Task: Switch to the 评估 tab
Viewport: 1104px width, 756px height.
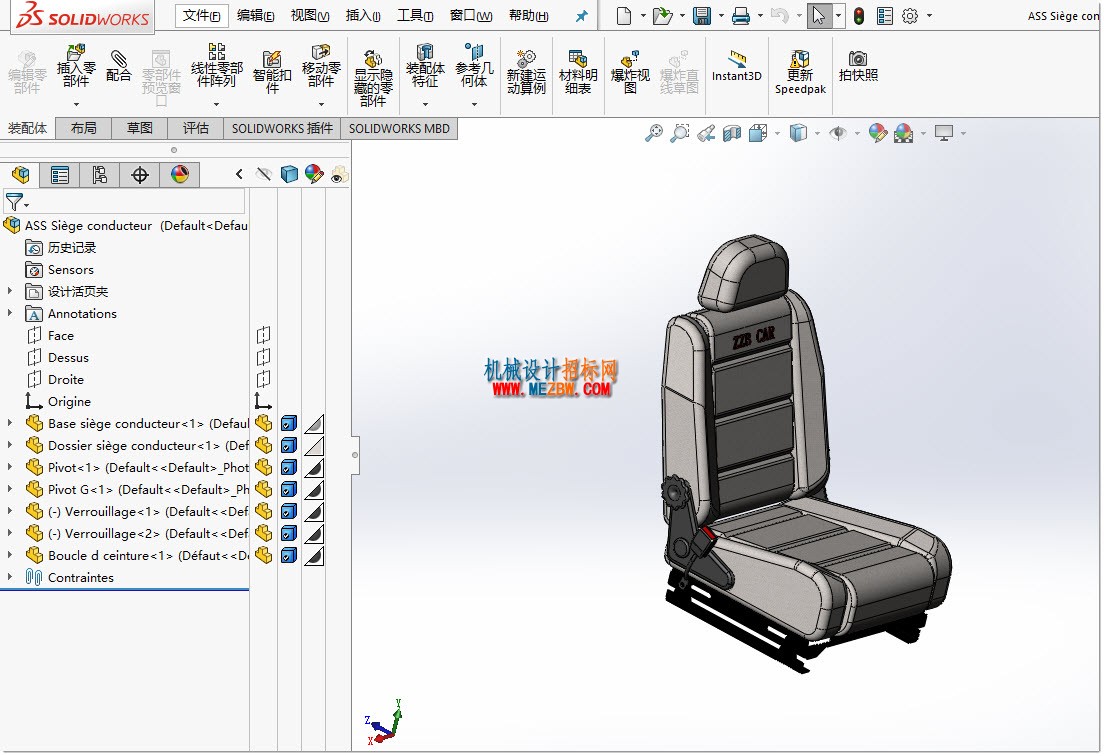Action: (x=195, y=128)
